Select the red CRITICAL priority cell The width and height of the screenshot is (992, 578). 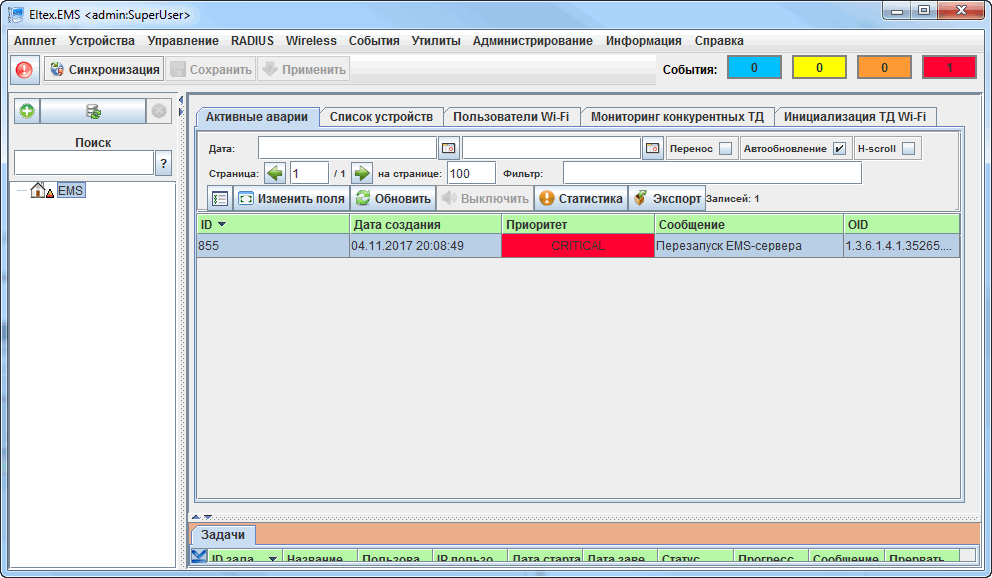578,246
